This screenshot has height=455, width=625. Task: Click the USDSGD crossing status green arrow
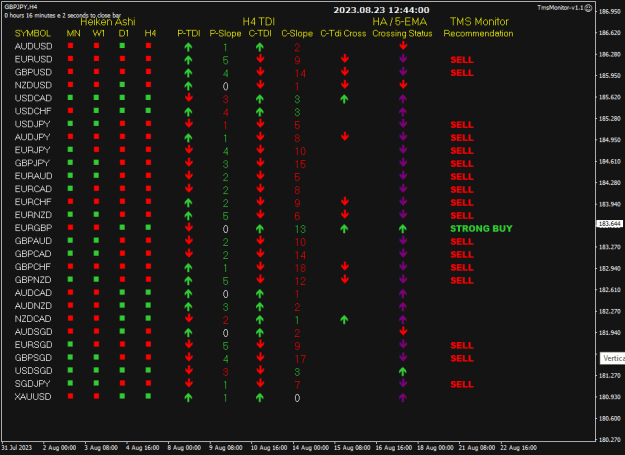coord(403,371)
